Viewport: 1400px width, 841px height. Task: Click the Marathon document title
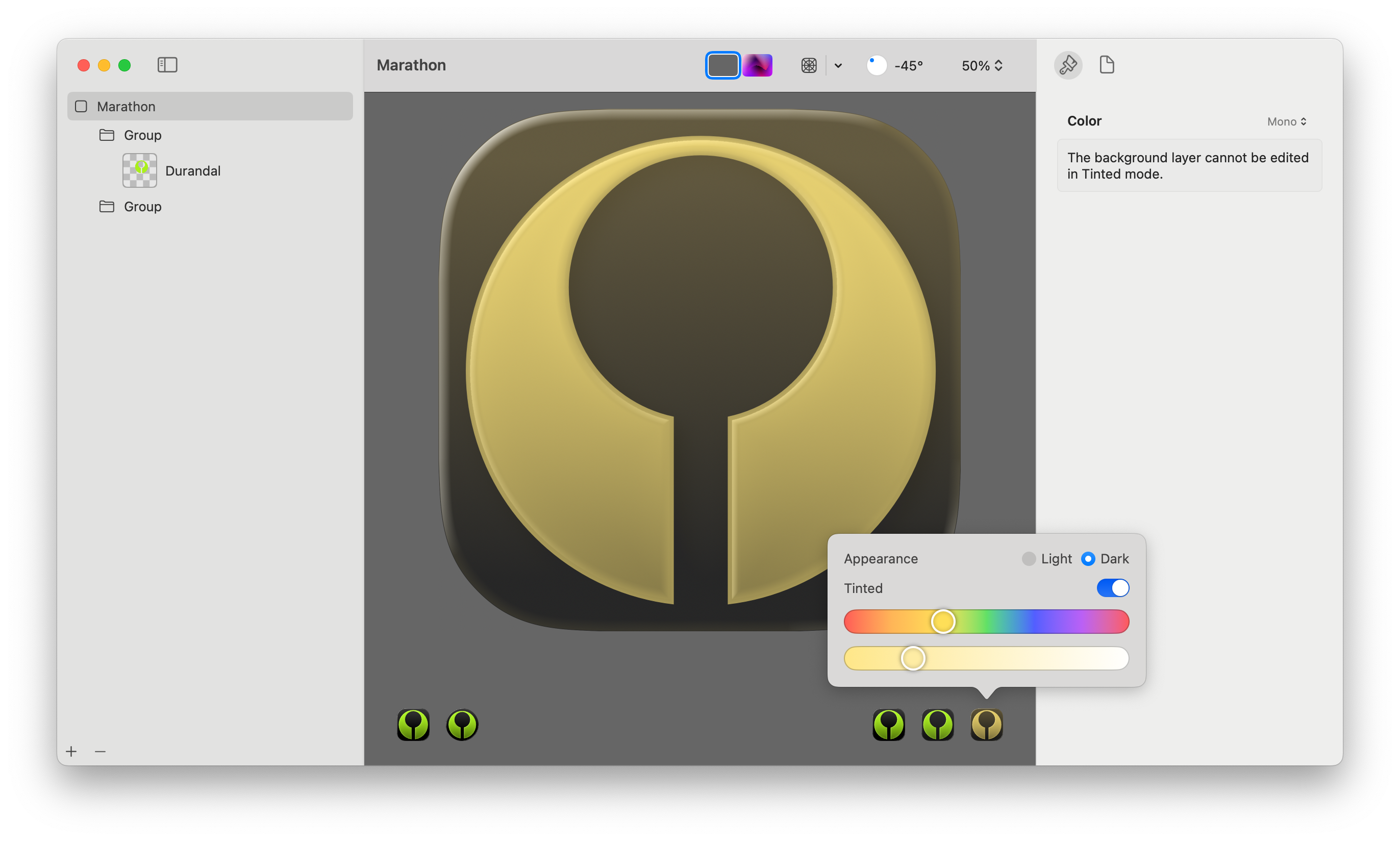tap(411, 65)
